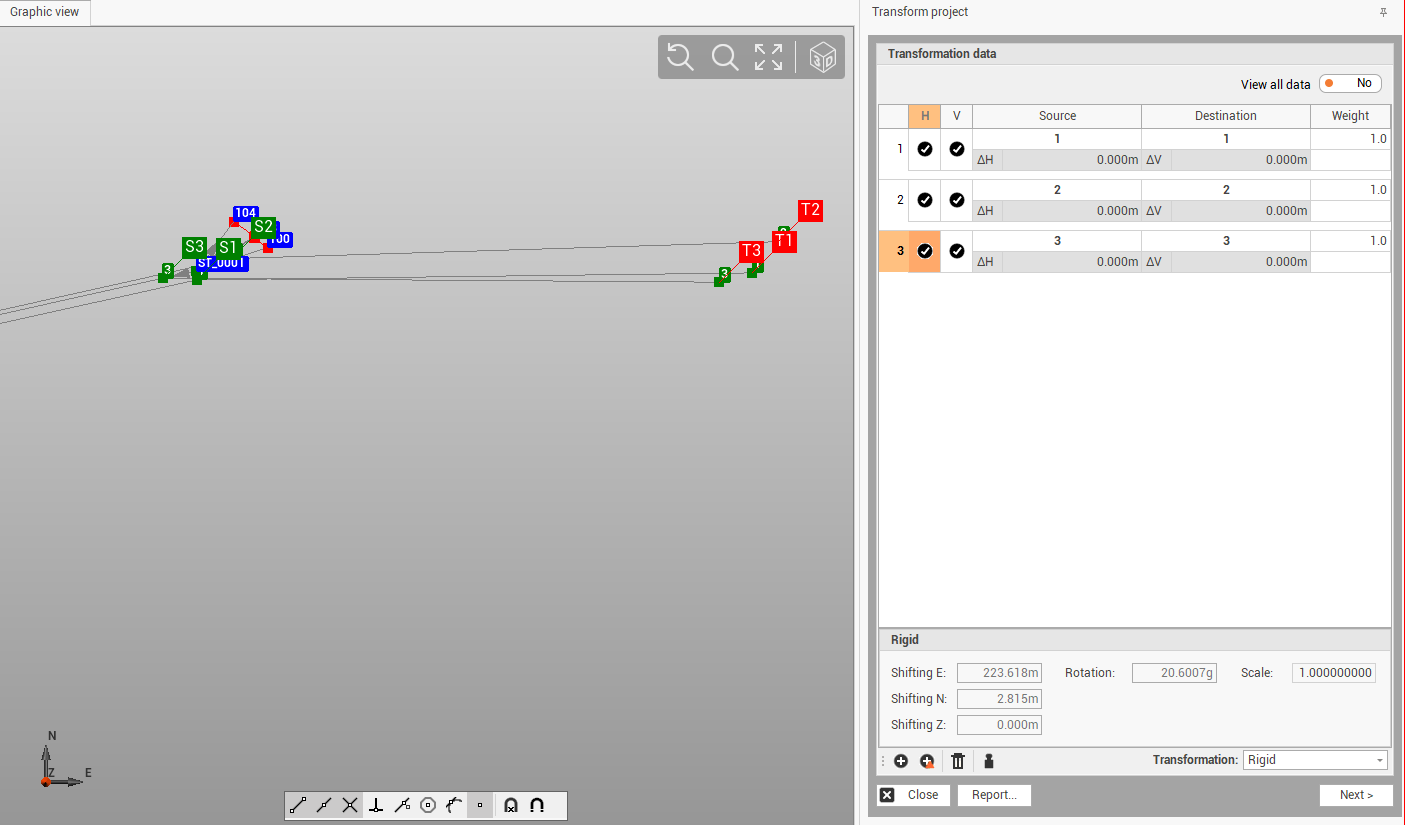Click the Weight cell of row 1
Image resolution: width=1405 pixels, height=825 pixels.
1350,139
